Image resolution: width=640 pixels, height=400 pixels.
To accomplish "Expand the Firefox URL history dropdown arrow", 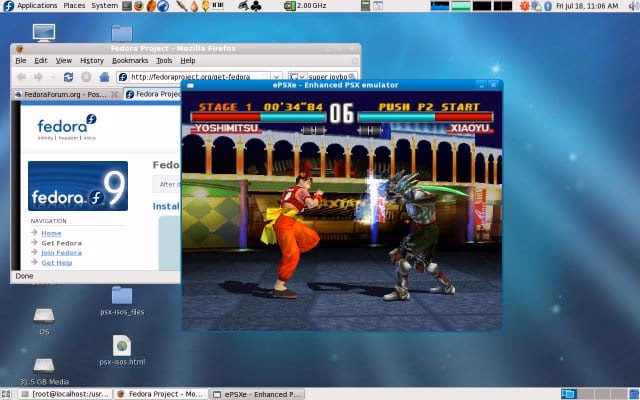I will tap(276, 76).
